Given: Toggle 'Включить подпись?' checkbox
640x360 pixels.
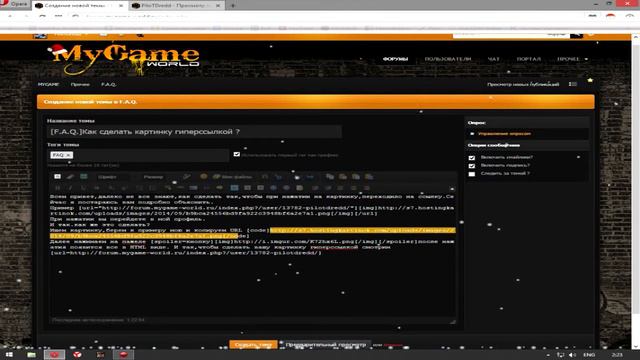Looking at the screenshot, I should pyautogui.click(x=472, y=166).
